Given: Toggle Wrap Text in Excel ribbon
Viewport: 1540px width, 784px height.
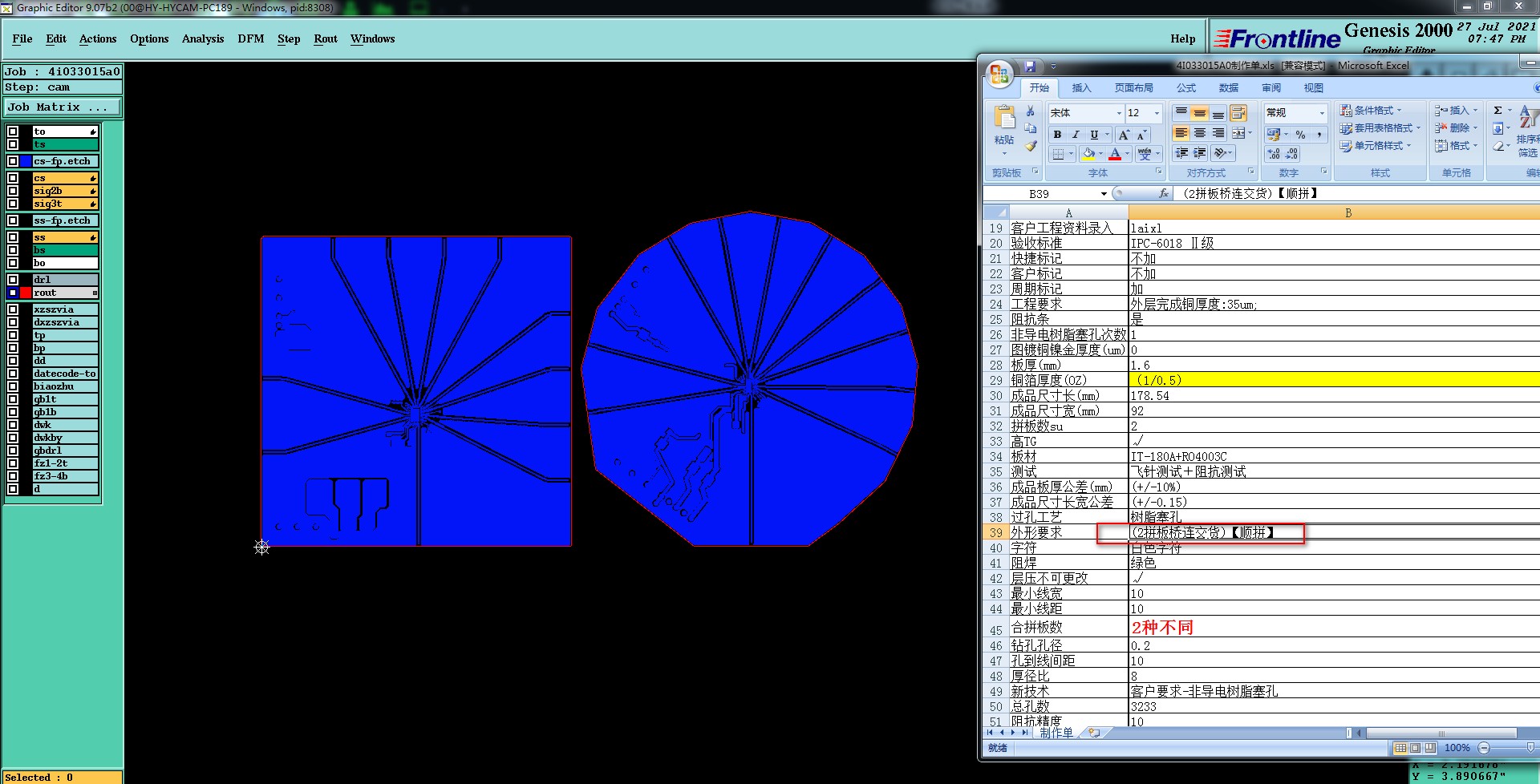Looking at the screenshot, I should point(1239,113).
